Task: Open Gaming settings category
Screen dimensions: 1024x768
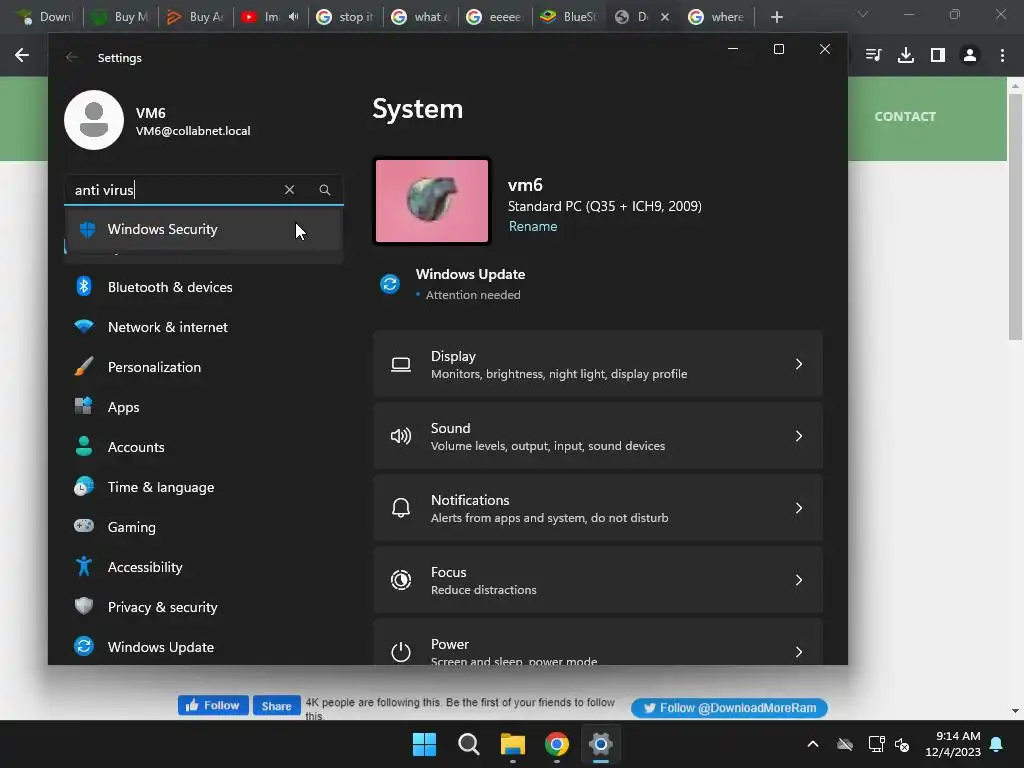Action: pyautogui.click(x=204, y=527)
